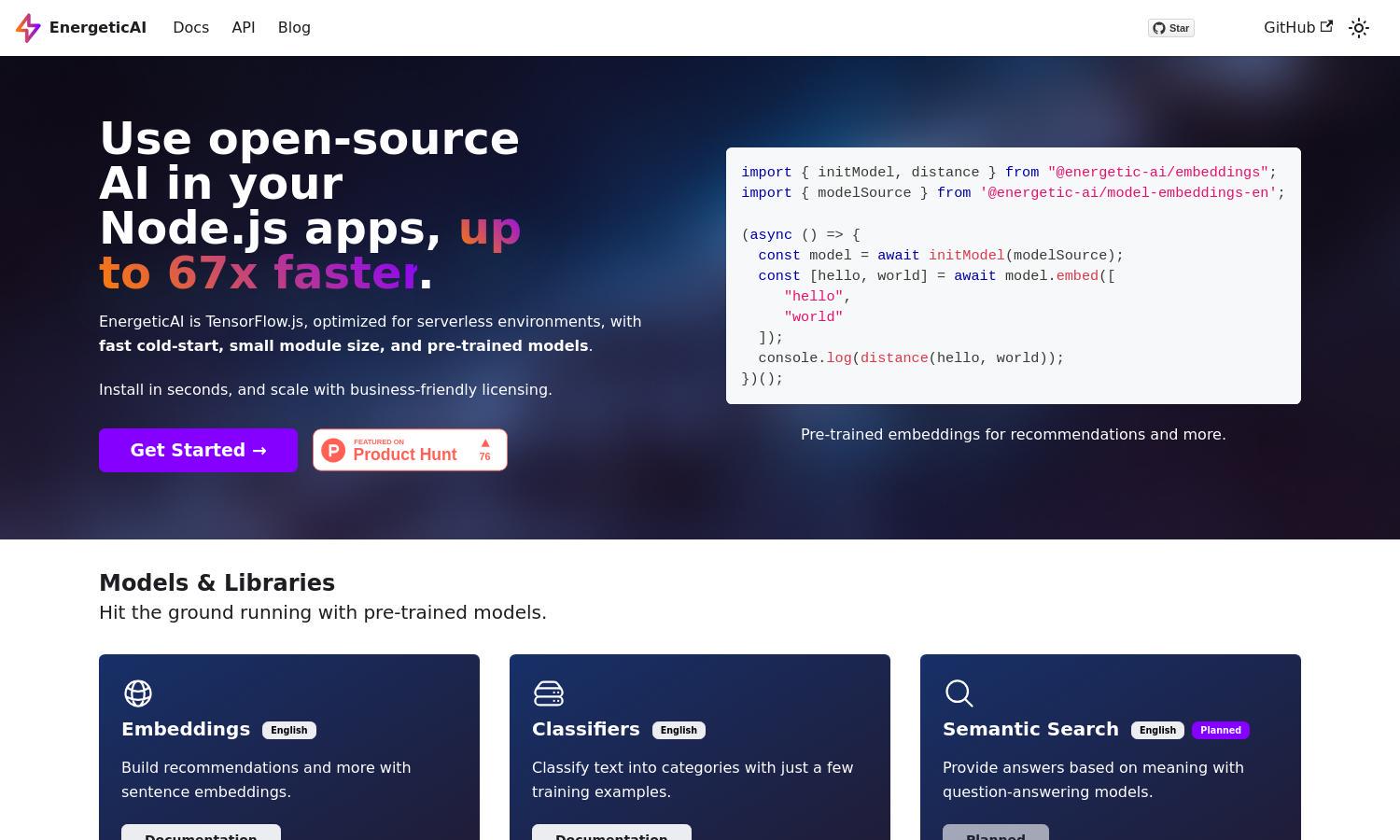Go to the API page
The width and height of the screenshot is (1400, 840).
tap(244, 28)
